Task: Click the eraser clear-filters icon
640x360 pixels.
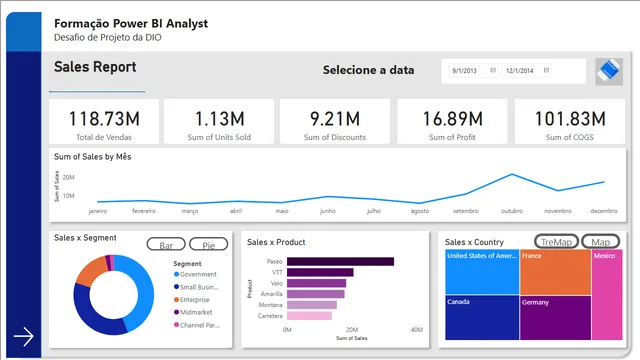Action: pyautogui.click(x=609, y=71)
